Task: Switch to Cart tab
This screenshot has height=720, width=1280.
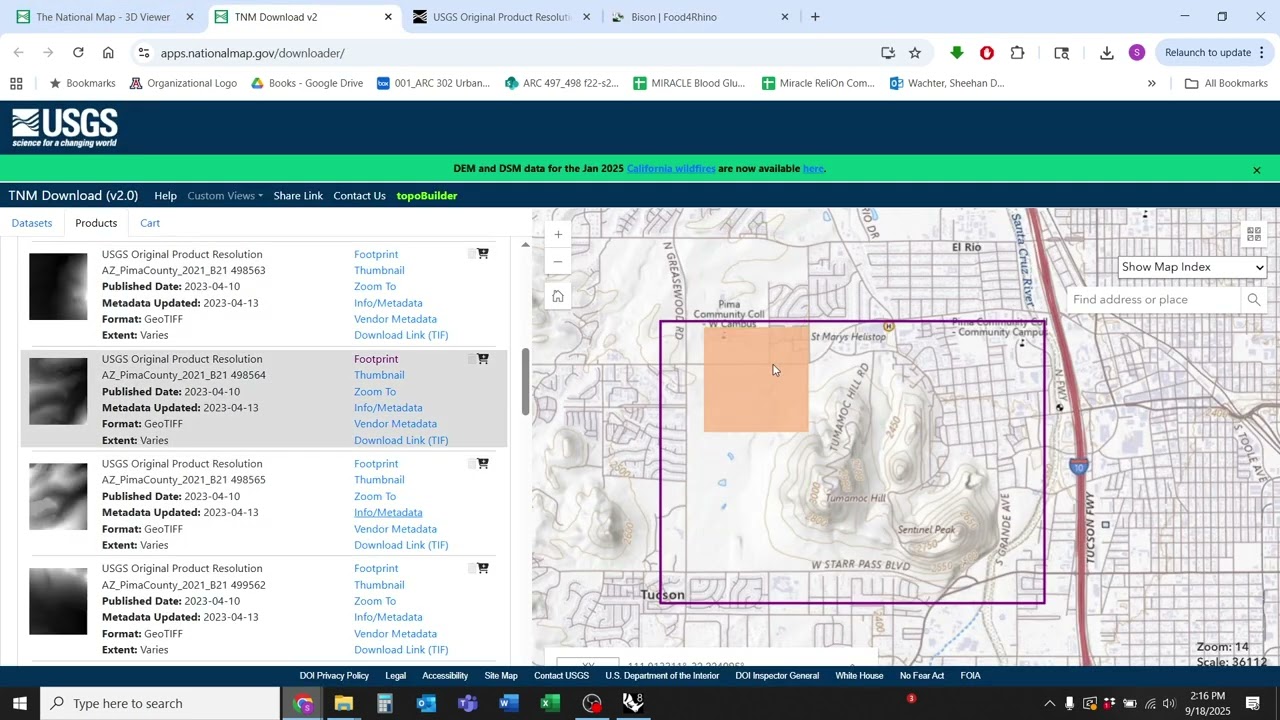Action: click(150, 223)
